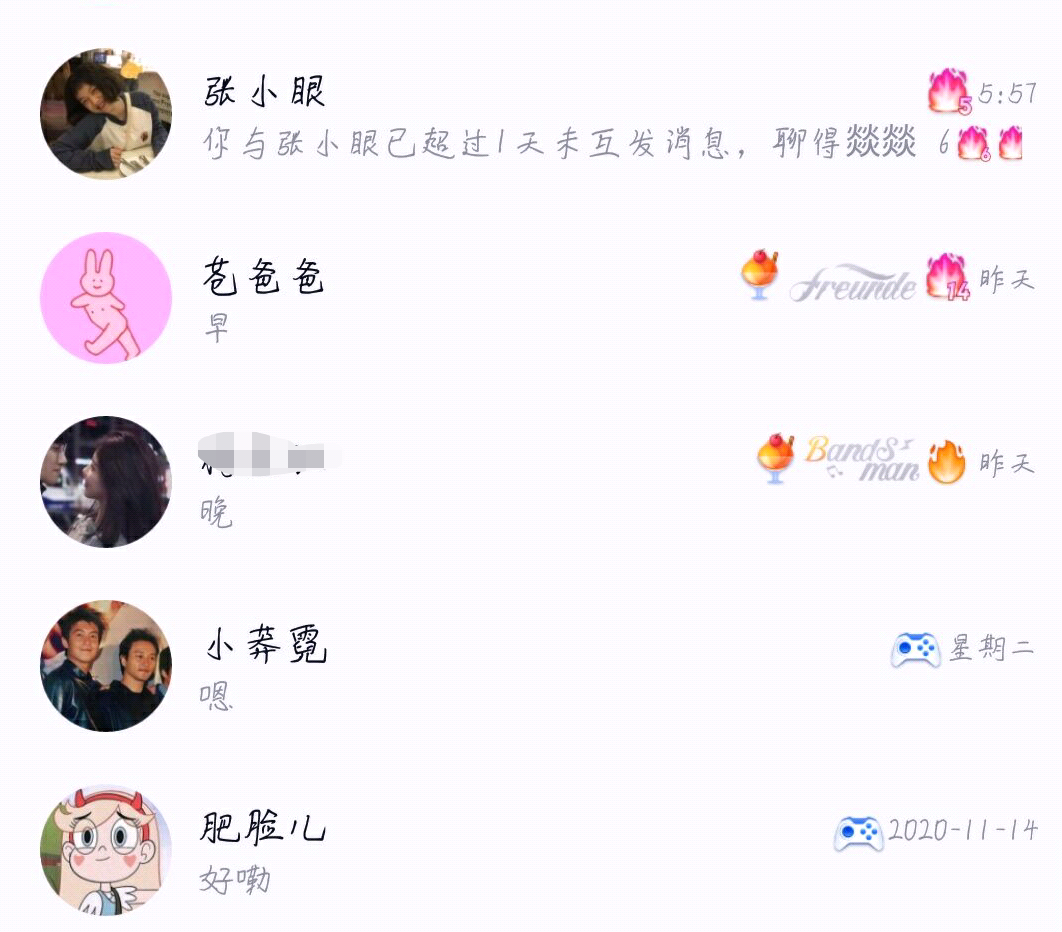Open 张小眼's profile photo avatar
The image size is (1062, 932).
[106, 114]
